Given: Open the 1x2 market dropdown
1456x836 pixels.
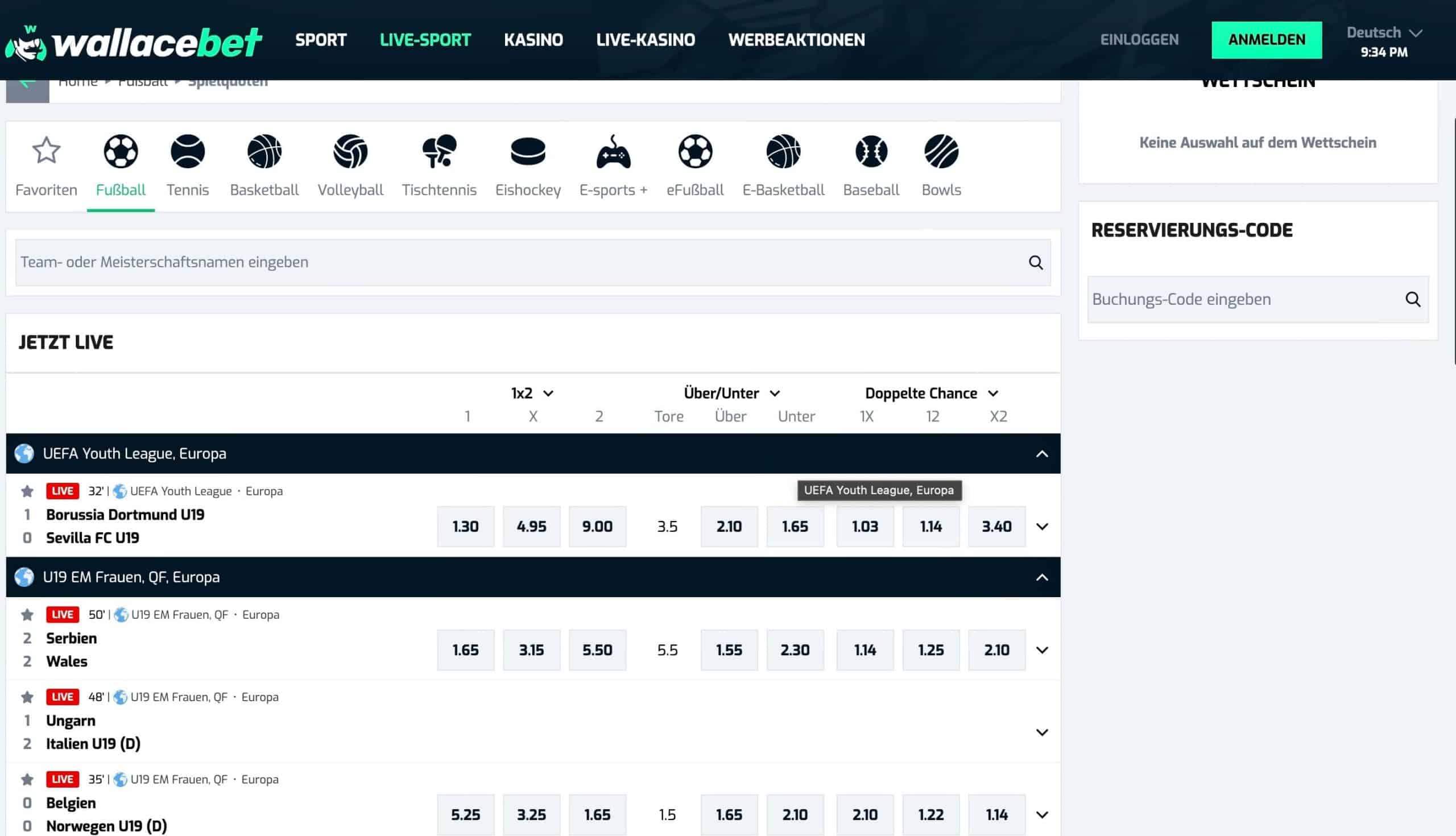Looking at the screenshot, I should click(532, 394).
